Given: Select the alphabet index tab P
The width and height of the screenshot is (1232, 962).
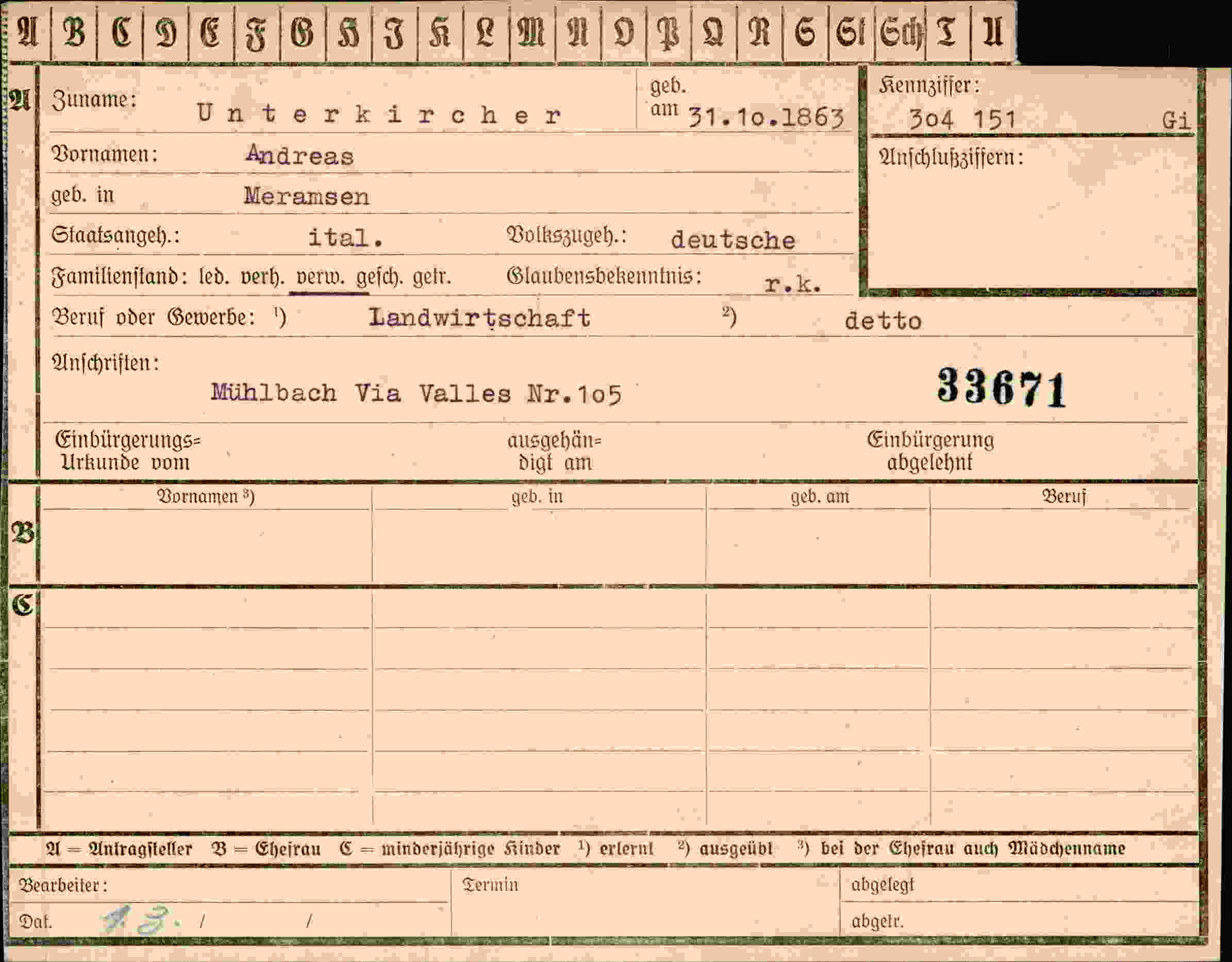Looking at the screenshot, I should tap(670, 32).
